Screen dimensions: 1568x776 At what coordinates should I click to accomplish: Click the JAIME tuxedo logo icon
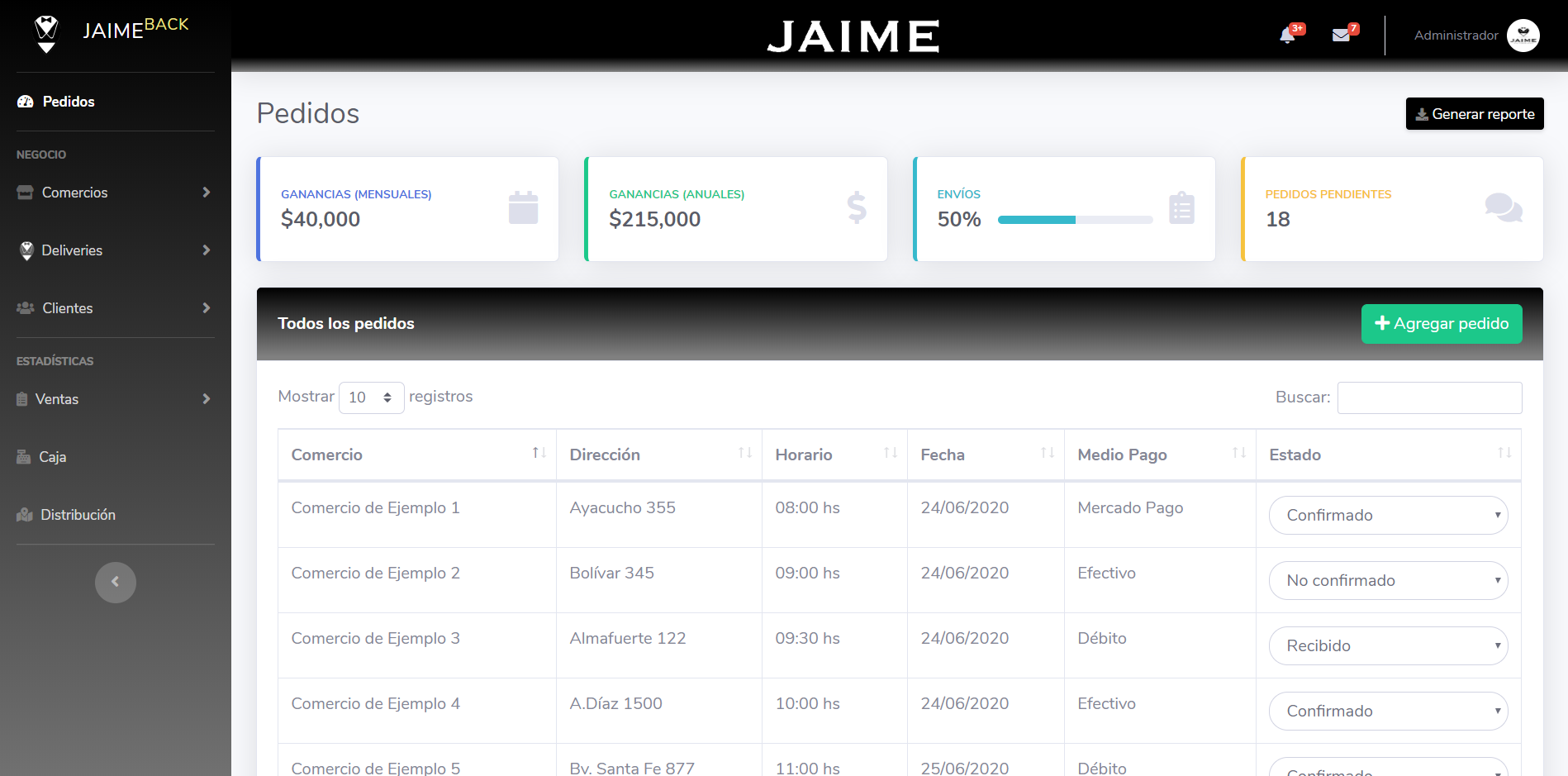(x=46, y=33)
